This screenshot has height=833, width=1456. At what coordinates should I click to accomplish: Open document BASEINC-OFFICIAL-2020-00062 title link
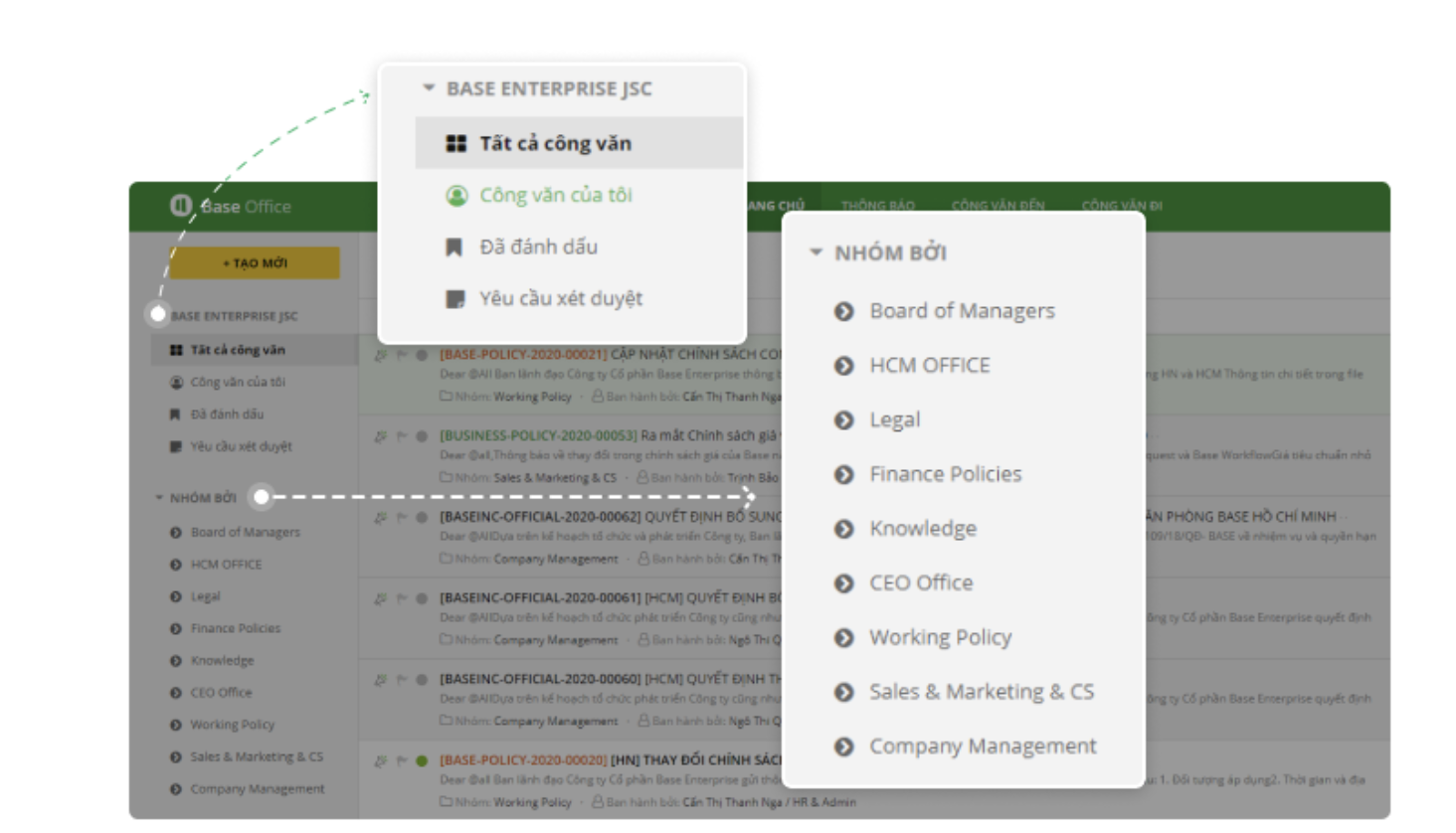[611, 517]
